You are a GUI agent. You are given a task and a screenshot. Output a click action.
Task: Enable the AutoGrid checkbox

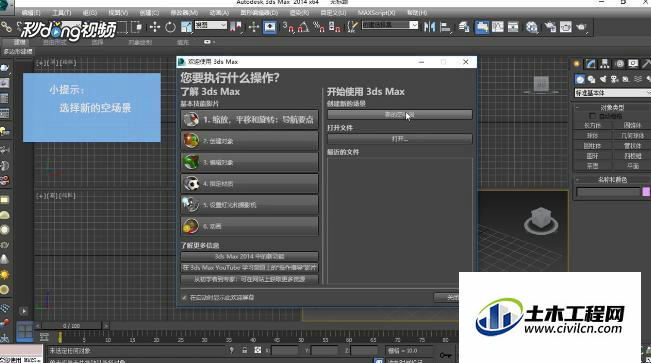click(592, 116)
